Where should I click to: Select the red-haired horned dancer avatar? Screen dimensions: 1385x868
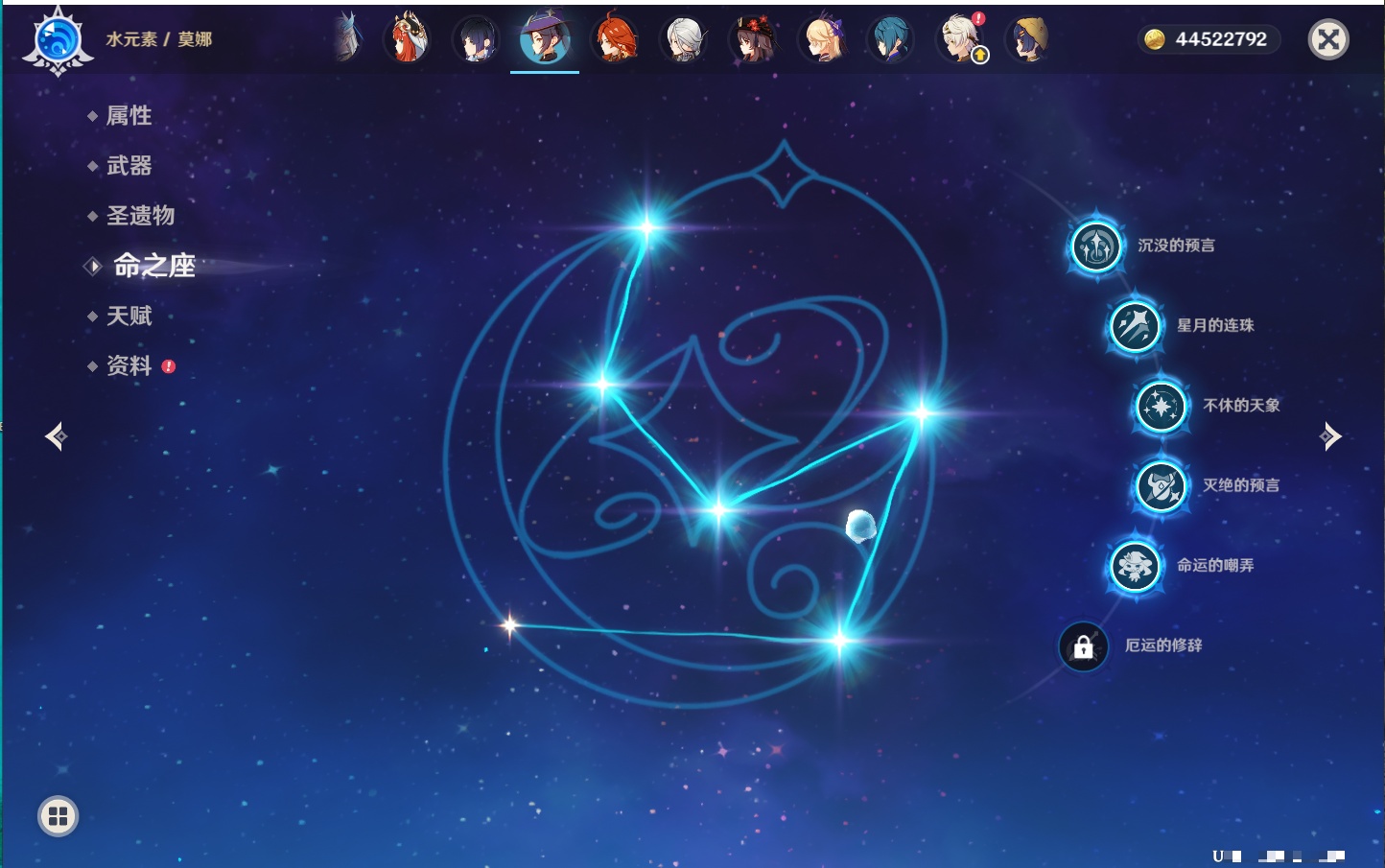[x=407, y=38]
